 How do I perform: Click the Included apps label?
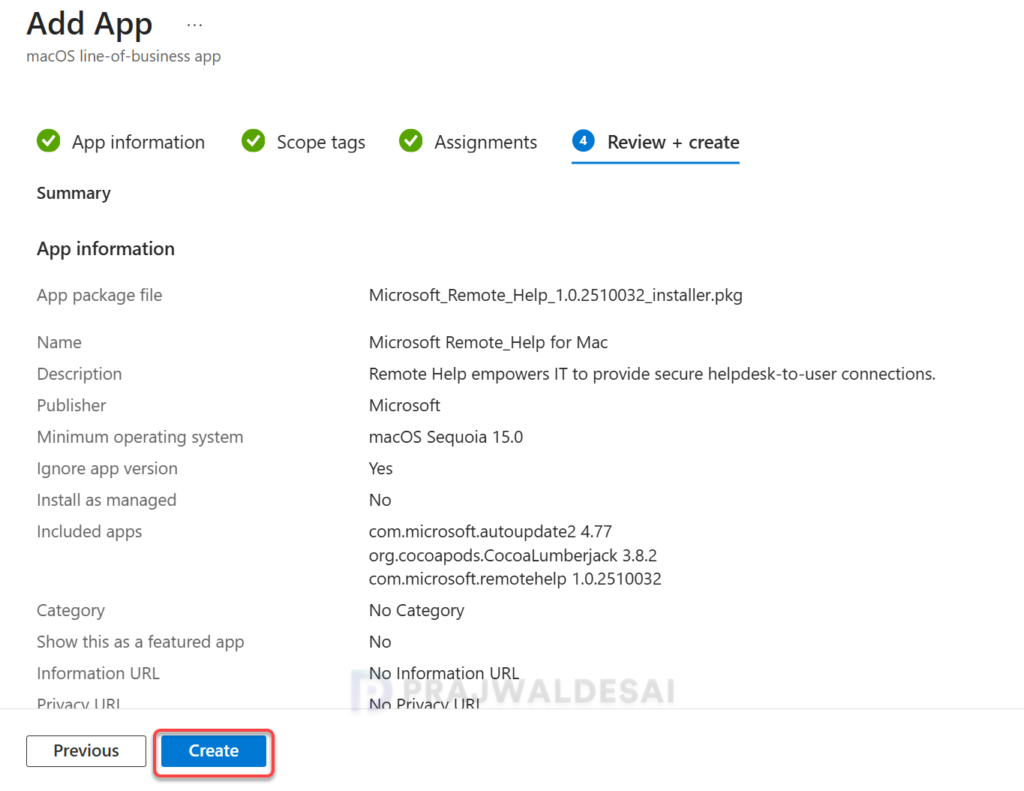point(89,532)
